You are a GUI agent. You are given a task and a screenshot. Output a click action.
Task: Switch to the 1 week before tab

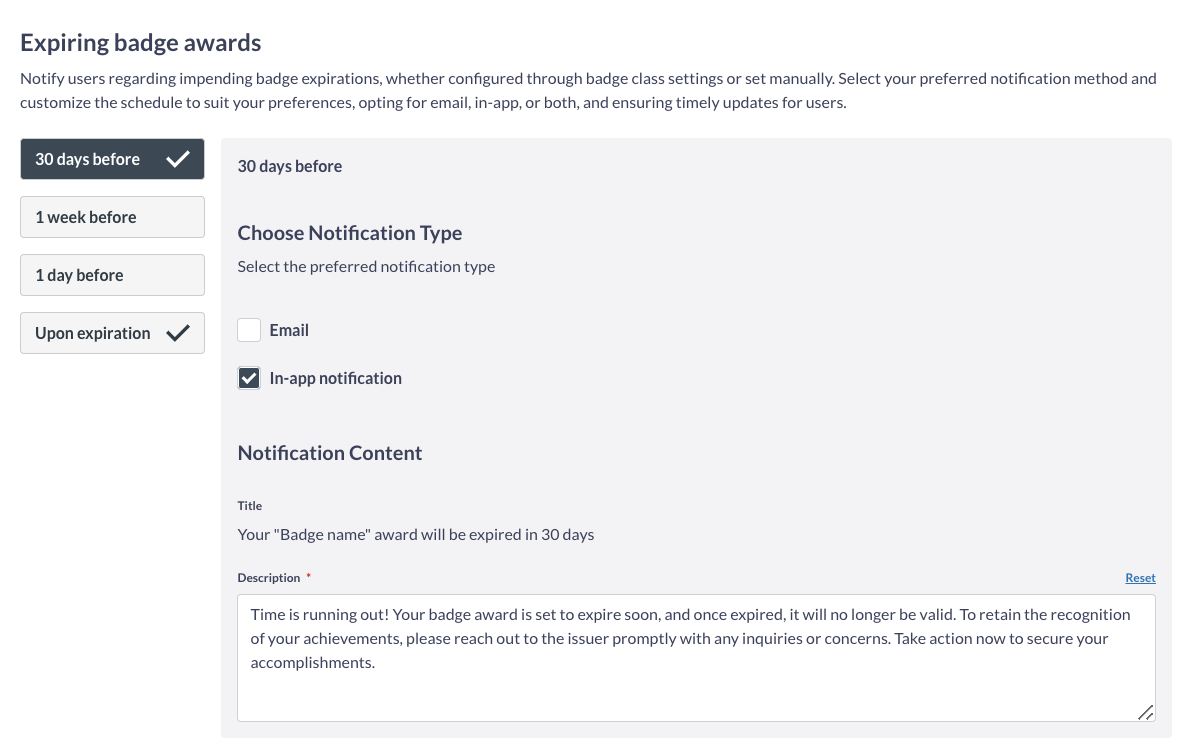coord(112,217)
